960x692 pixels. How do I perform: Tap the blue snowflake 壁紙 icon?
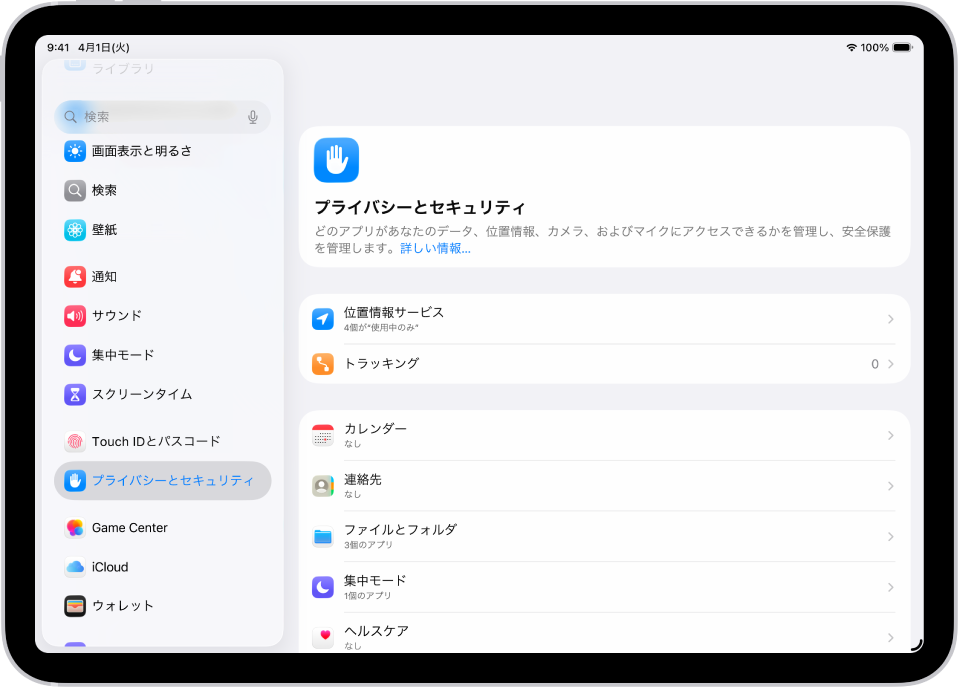tap(74, 229)
